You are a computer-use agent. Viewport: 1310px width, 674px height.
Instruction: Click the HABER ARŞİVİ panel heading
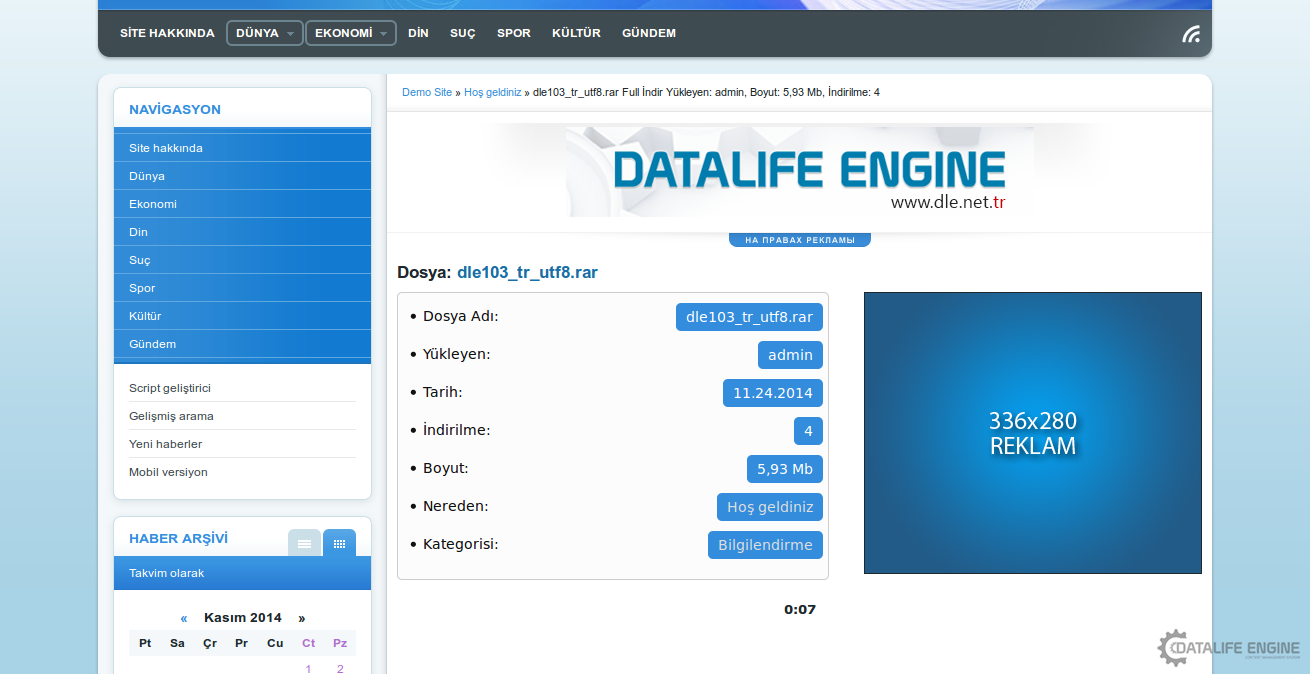(x=178, y=538)
